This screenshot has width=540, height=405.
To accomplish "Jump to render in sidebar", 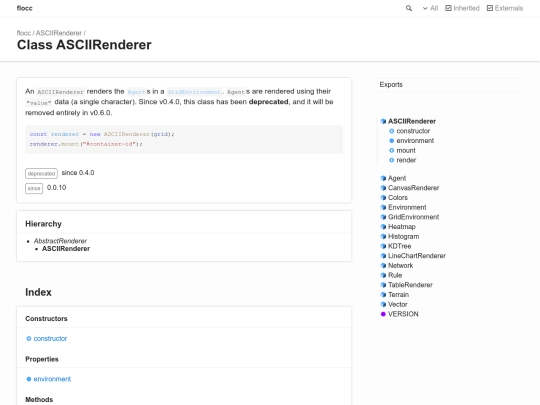I will click(406, 160).
